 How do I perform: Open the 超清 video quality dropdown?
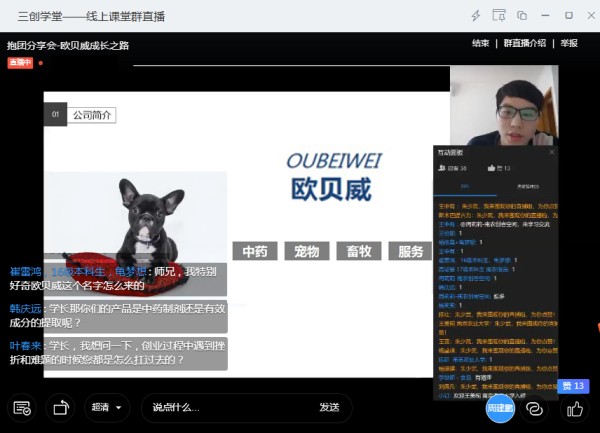(107, 408)
